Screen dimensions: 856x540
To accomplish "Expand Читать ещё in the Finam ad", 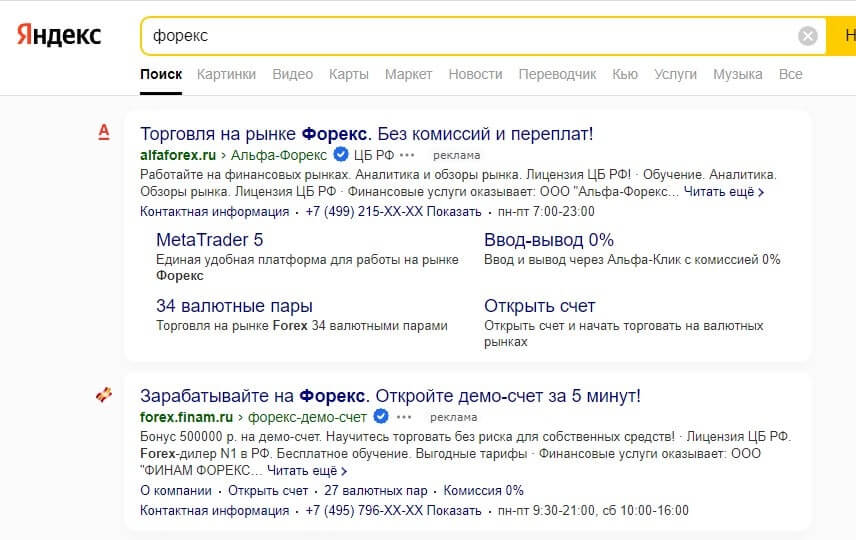I will [307, 471].
